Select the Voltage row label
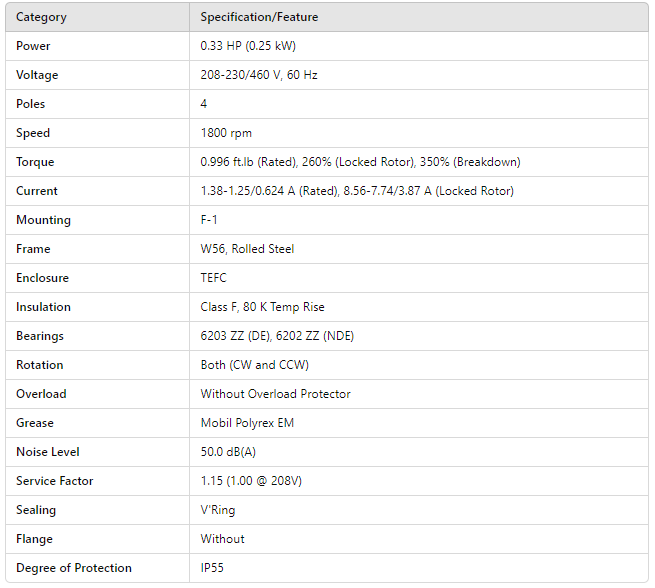655x588 pixels. click(x=37, y=75)
